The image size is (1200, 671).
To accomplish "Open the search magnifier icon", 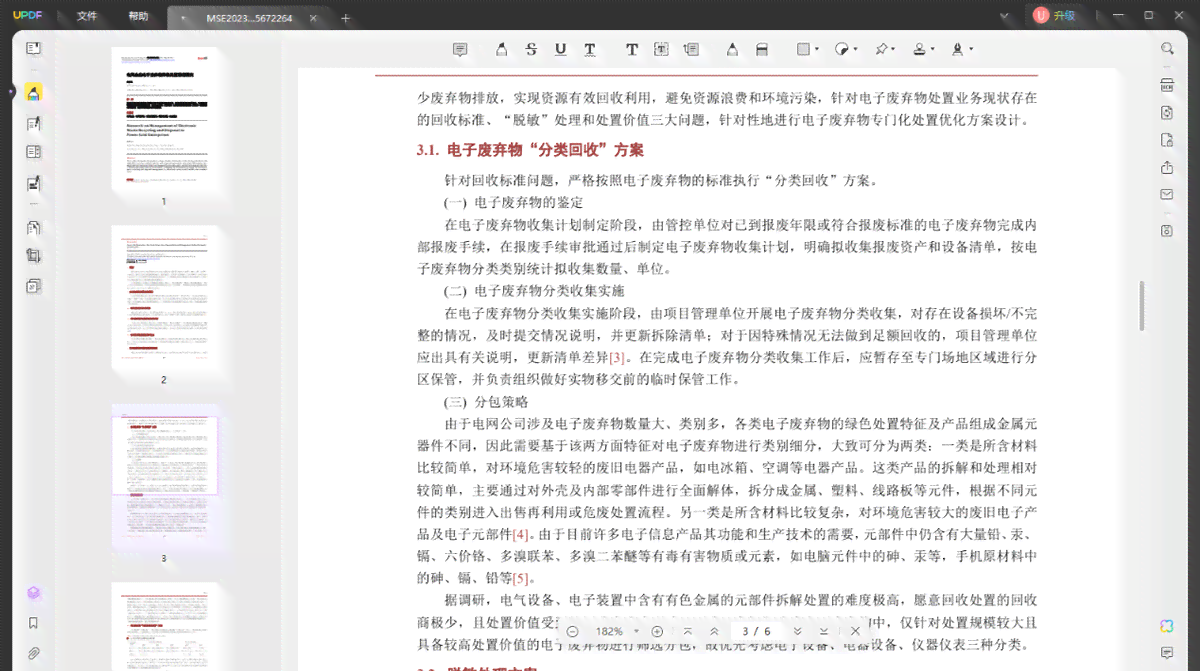I will (1167, 48).
